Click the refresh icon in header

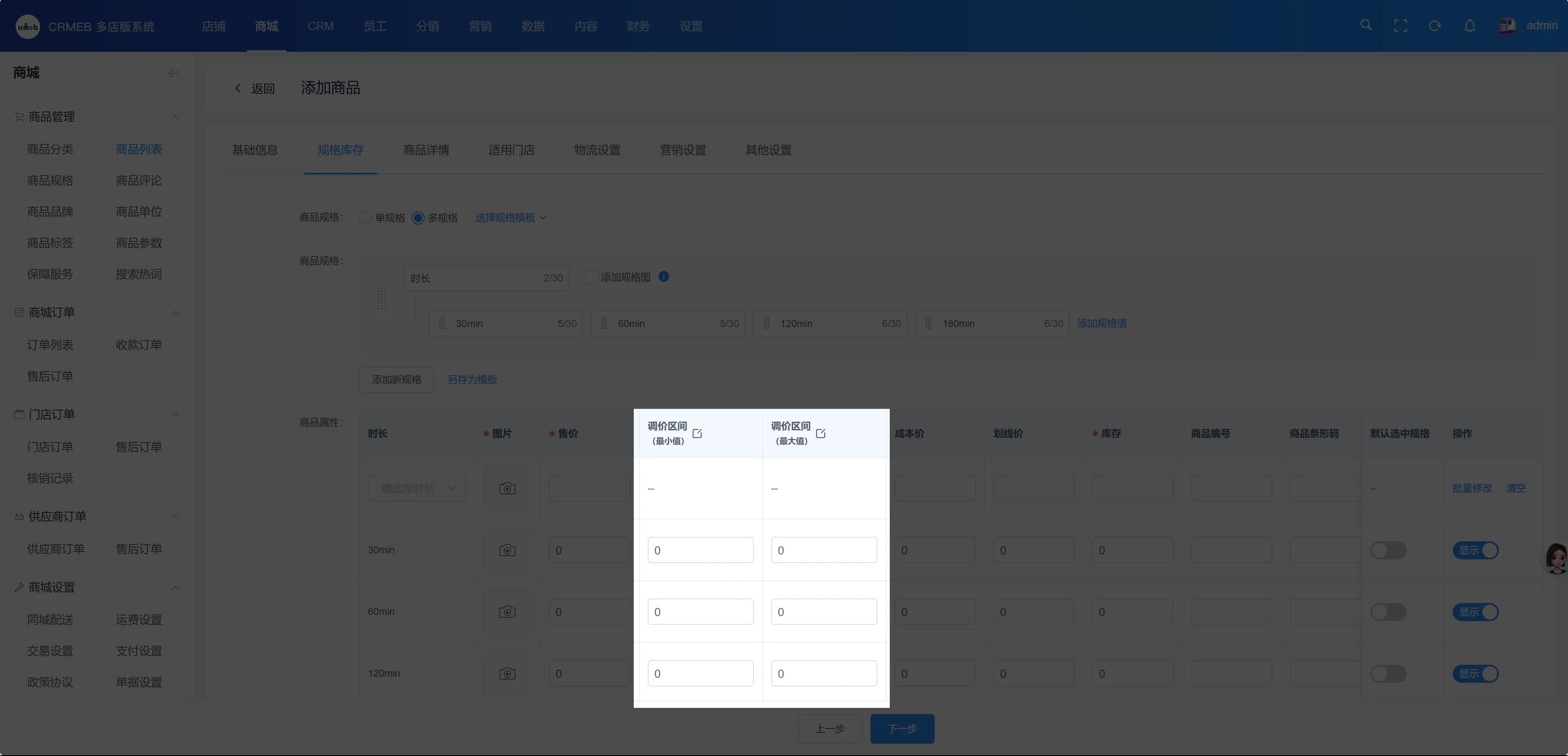tap(1435, 26)
